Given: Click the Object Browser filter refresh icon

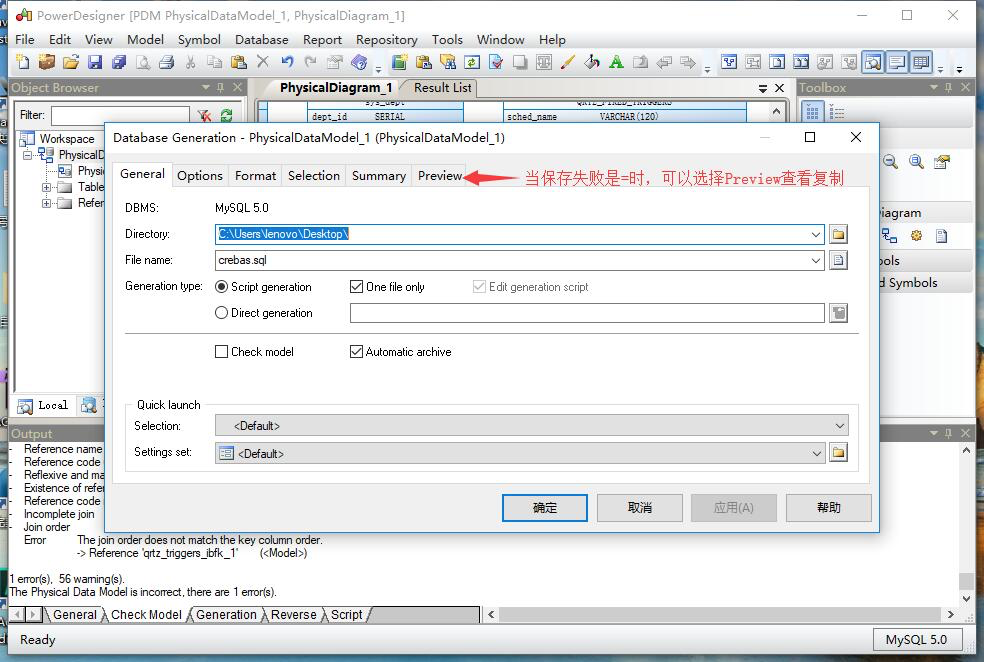Looking at the screenshot, I should click(x=227, y=115).
